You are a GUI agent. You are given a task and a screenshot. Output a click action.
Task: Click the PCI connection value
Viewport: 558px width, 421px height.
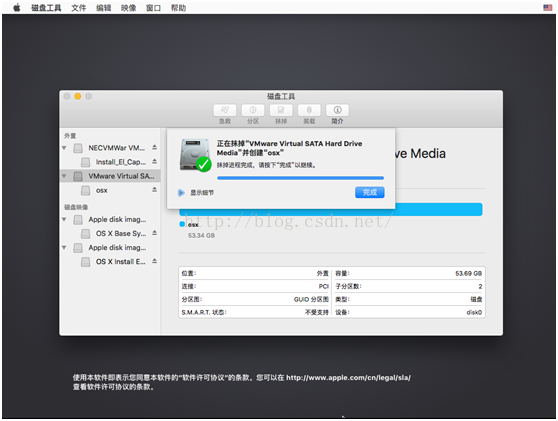[323, 286]
